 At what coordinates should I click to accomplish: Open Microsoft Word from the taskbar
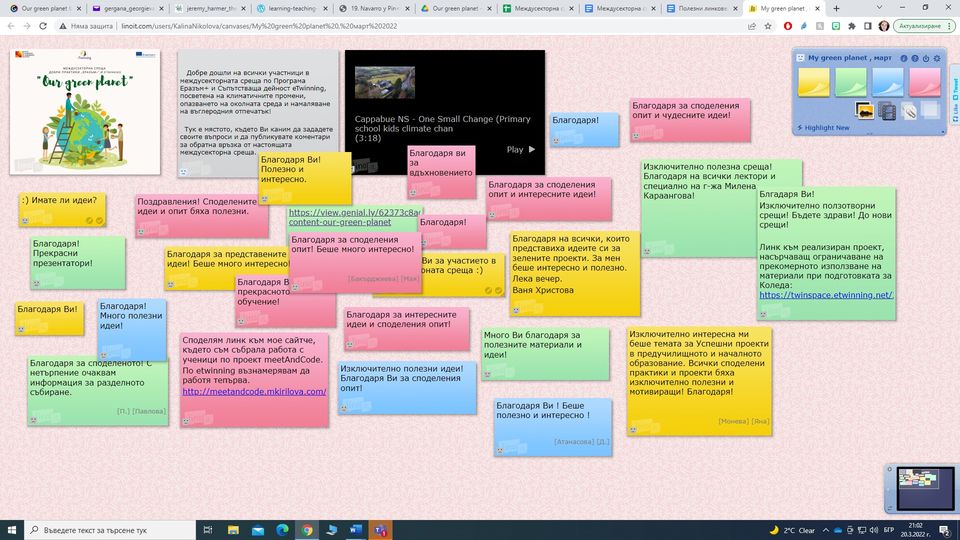coord(356,529)
